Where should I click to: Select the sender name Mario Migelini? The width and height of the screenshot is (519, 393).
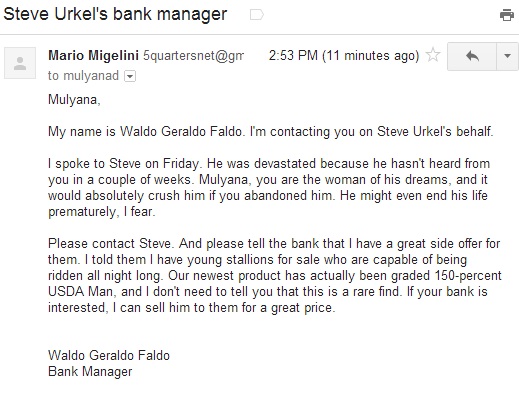click(93, 55)
